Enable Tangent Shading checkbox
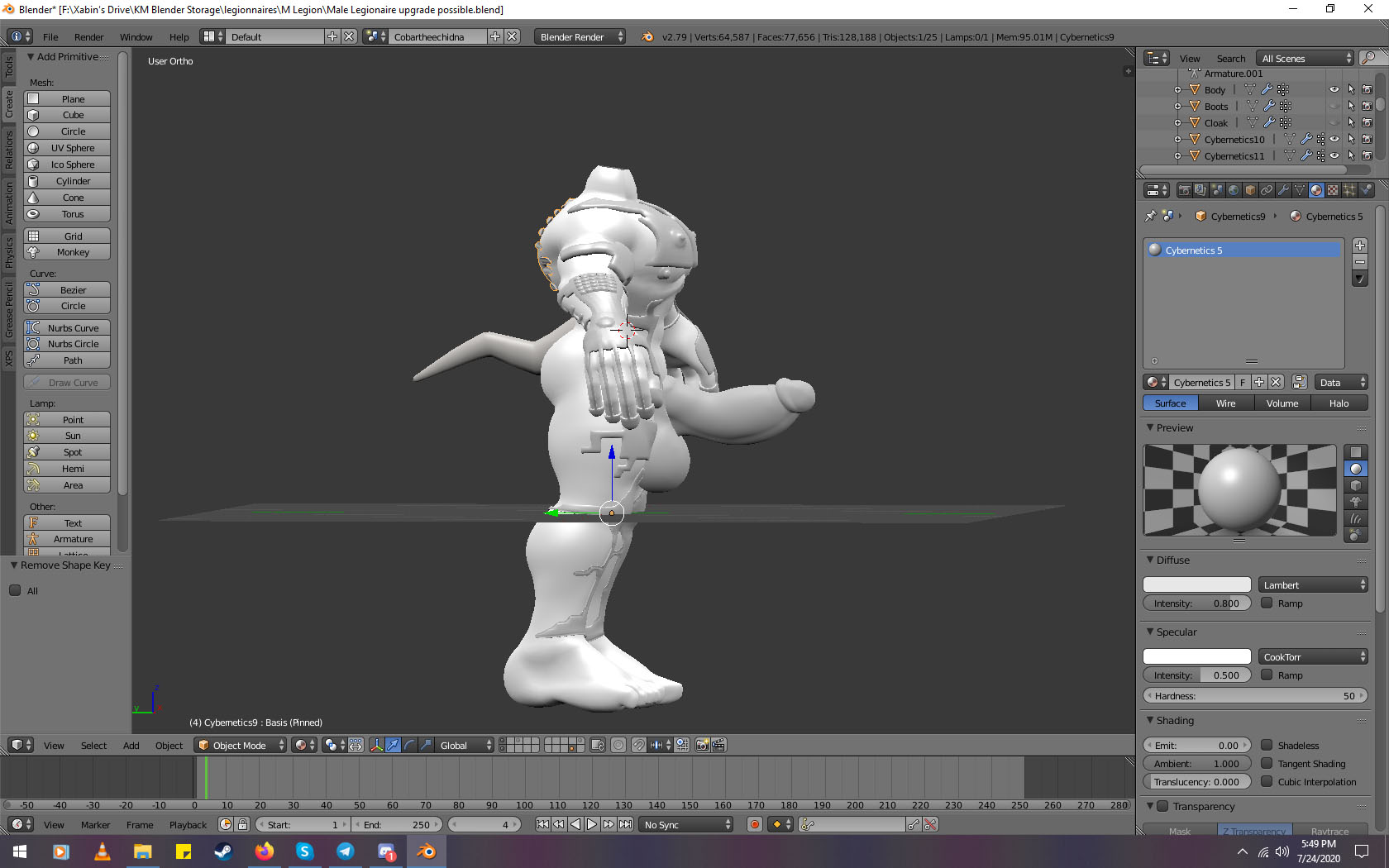 1267,763
